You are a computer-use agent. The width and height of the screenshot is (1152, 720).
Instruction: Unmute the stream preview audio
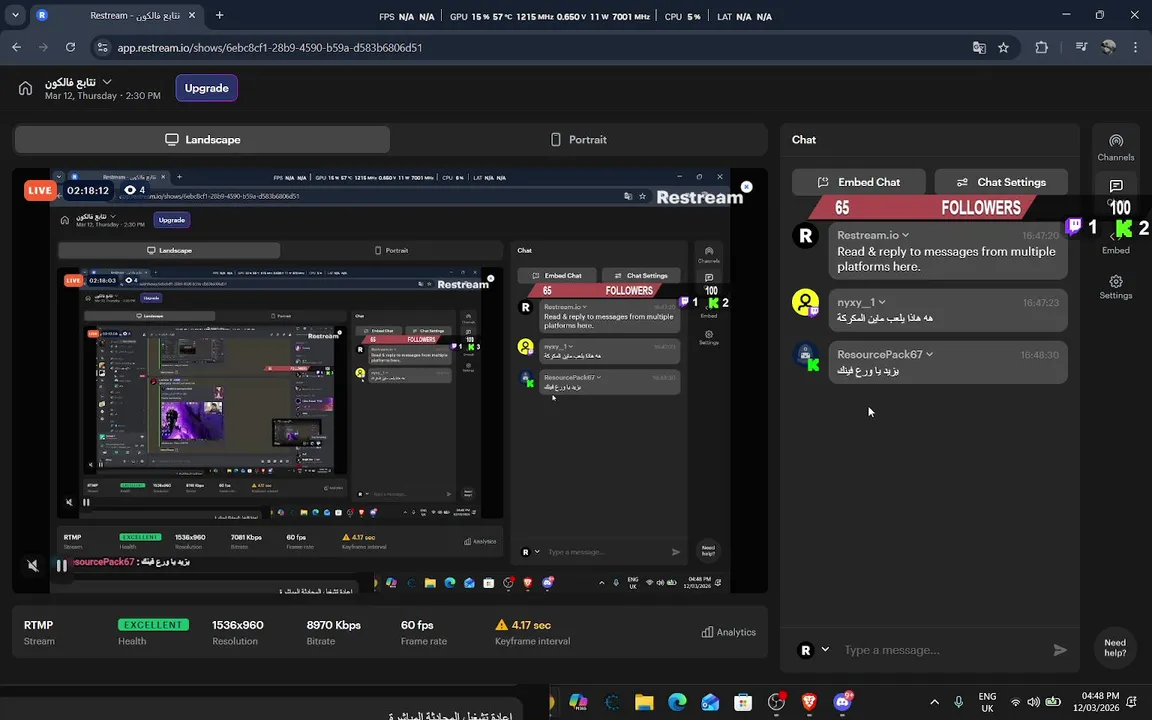tap(33, 565)
